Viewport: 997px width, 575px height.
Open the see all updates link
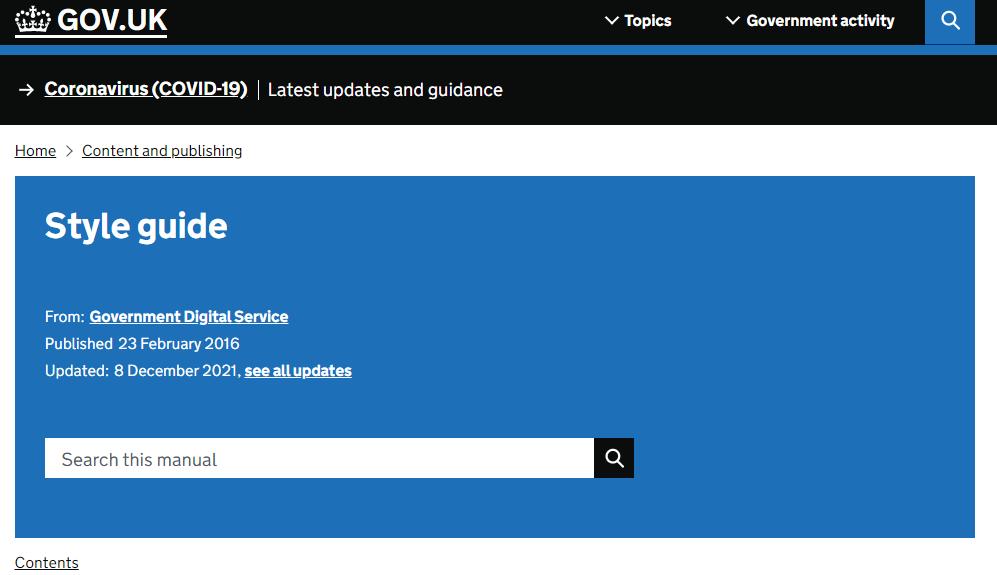298,371
